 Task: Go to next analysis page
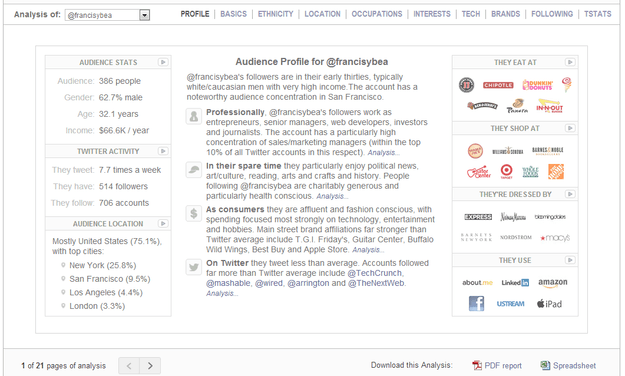150,365
